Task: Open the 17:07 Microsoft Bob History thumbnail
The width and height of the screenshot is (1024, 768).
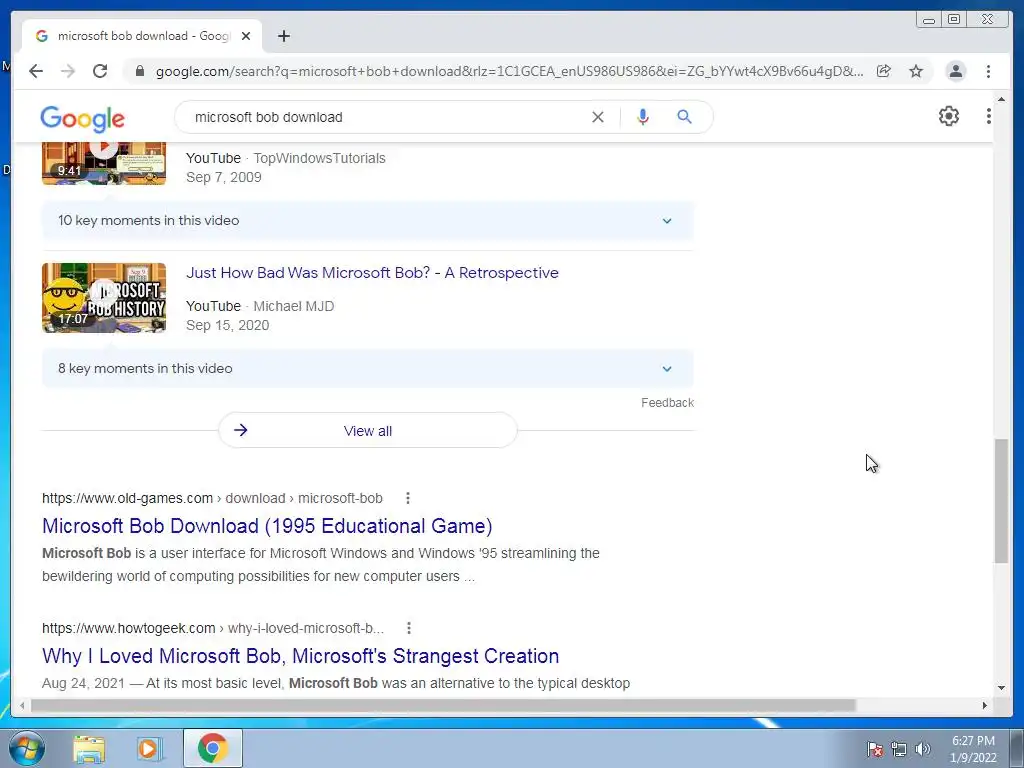Action: pos(104,298)
